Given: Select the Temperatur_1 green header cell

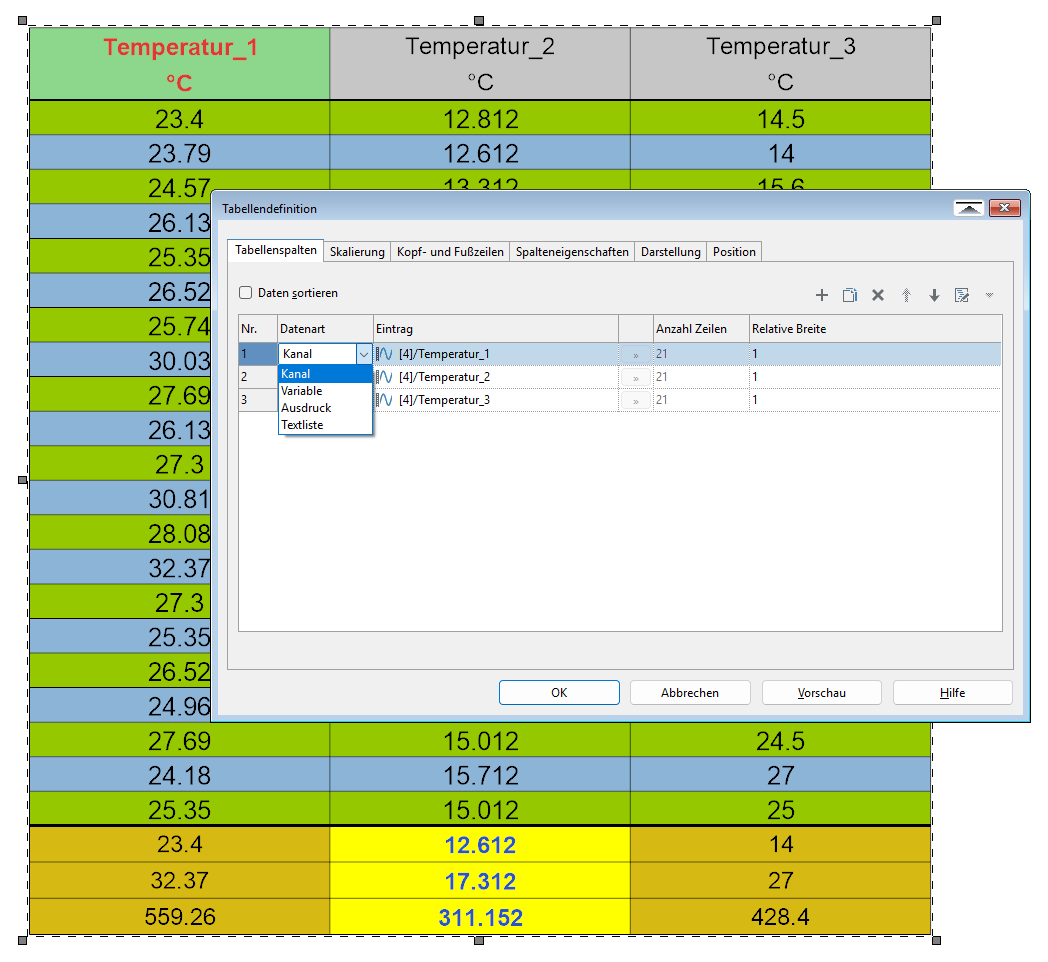Looking at the screenshot, I should 180,62.
